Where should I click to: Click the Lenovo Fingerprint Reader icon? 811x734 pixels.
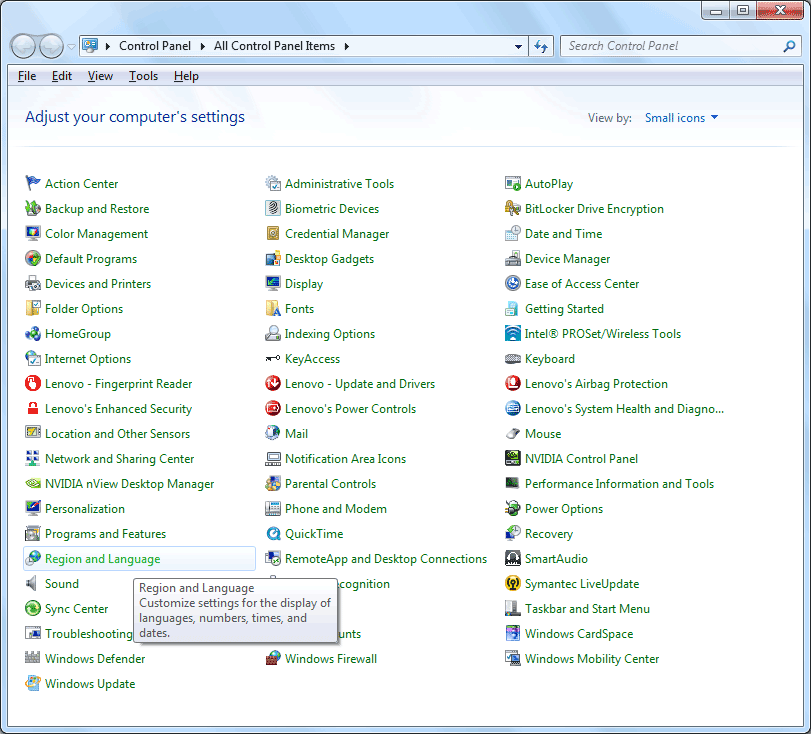33,383
